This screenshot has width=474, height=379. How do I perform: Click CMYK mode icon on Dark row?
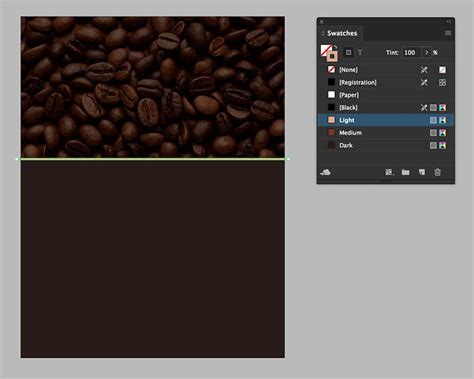pos(442,145)
